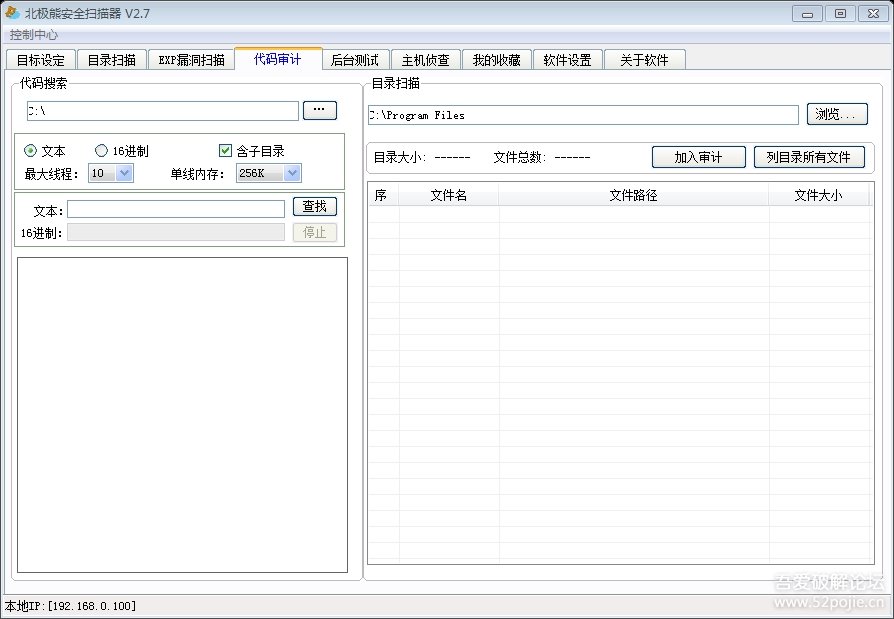Uncheck the 含子目录 checkbox
This screenshot has width=894, height=619.
(225, 150)
